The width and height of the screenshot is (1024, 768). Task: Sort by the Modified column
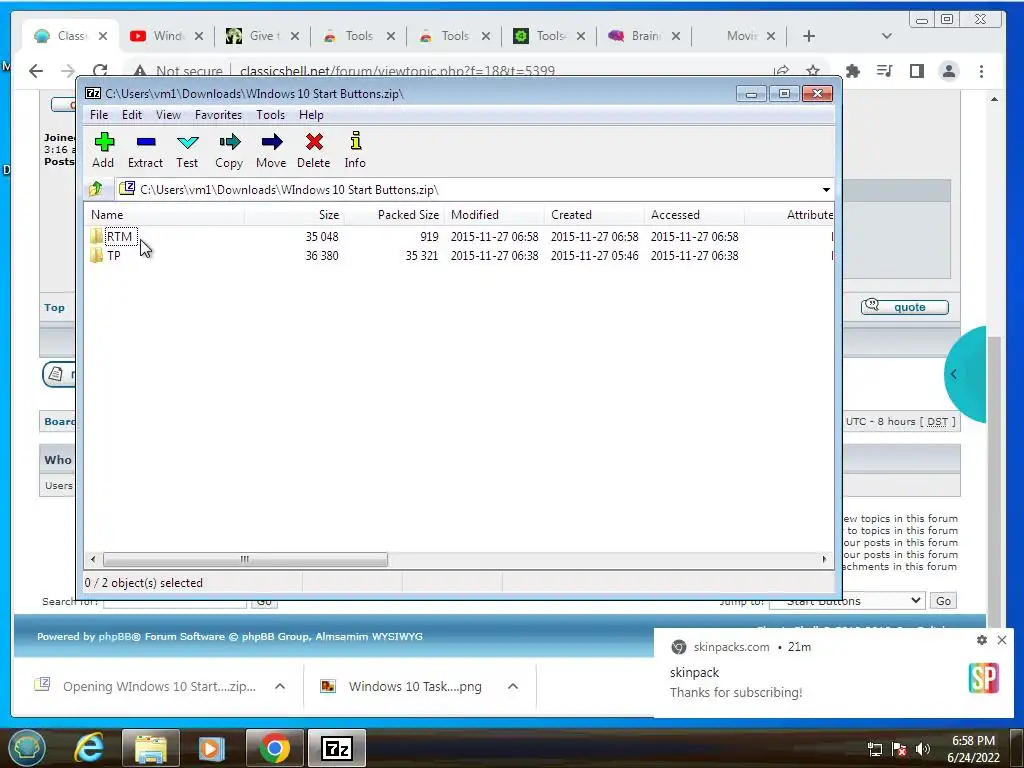(494, 215)
